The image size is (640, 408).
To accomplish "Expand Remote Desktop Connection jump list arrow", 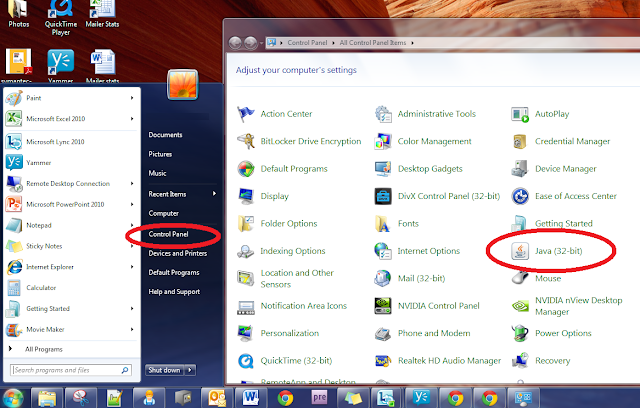I will pos(132,184).
